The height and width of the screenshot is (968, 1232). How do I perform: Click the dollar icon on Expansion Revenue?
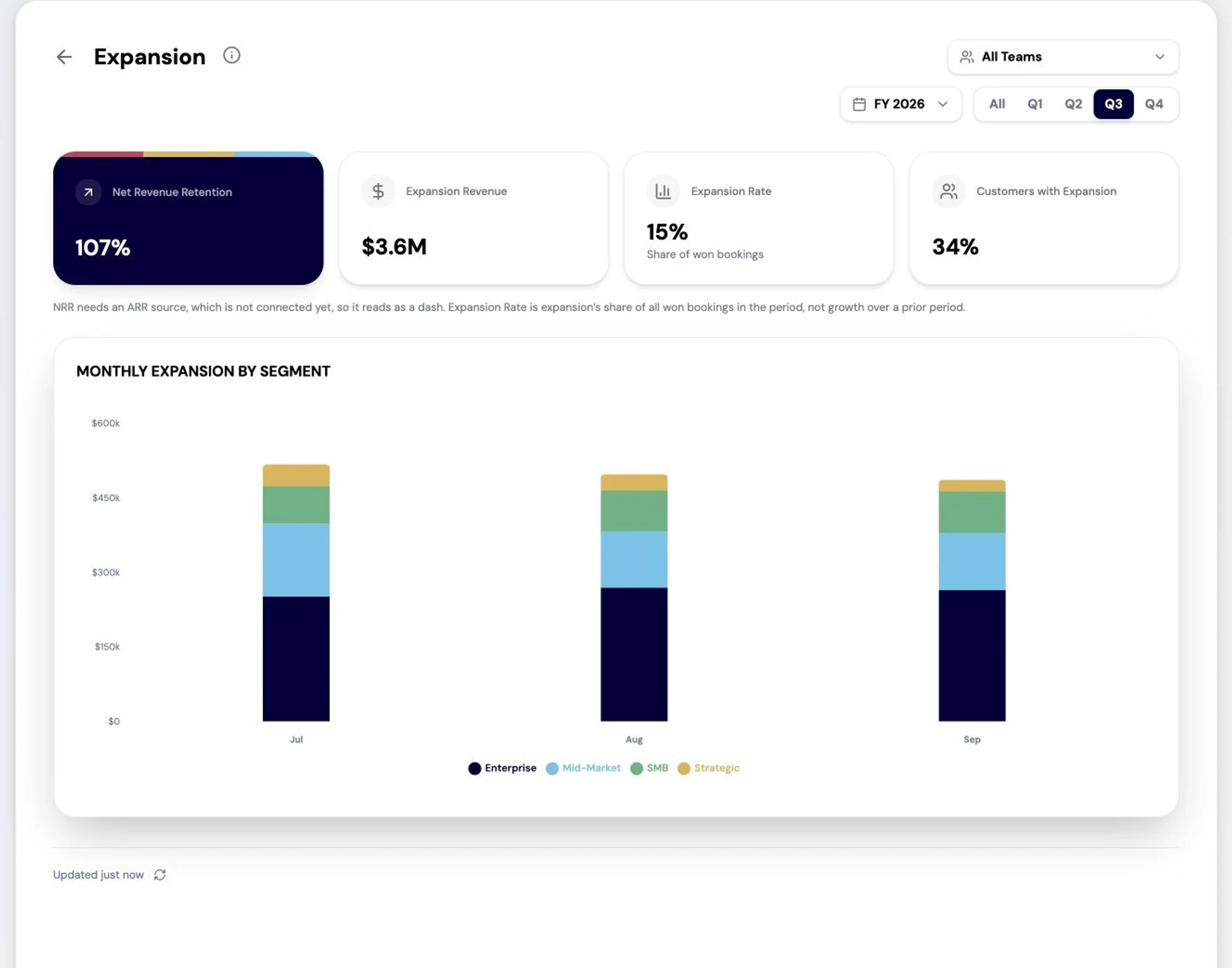click(378, 192)
